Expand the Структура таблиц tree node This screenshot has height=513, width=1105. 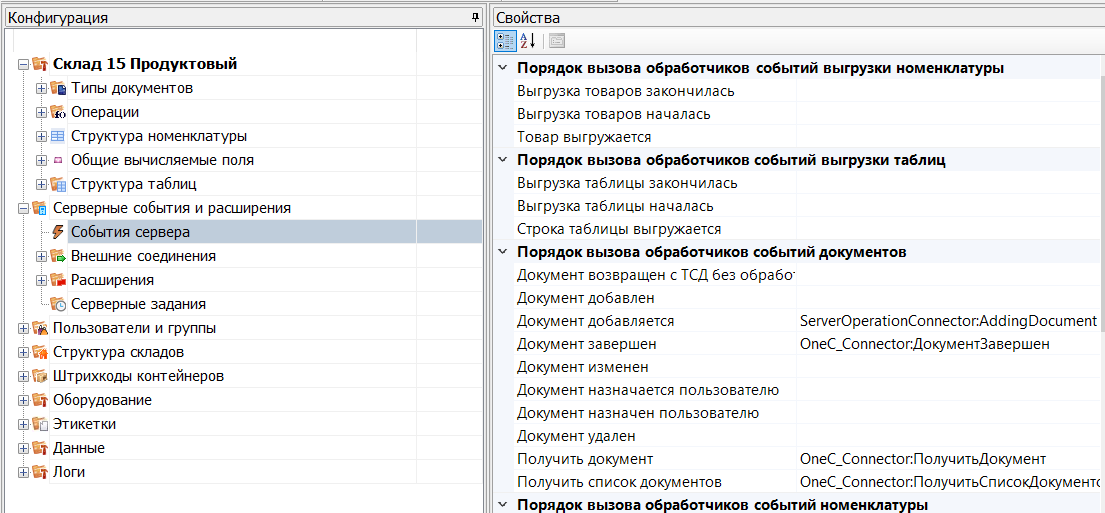click(x=42, y=185)
